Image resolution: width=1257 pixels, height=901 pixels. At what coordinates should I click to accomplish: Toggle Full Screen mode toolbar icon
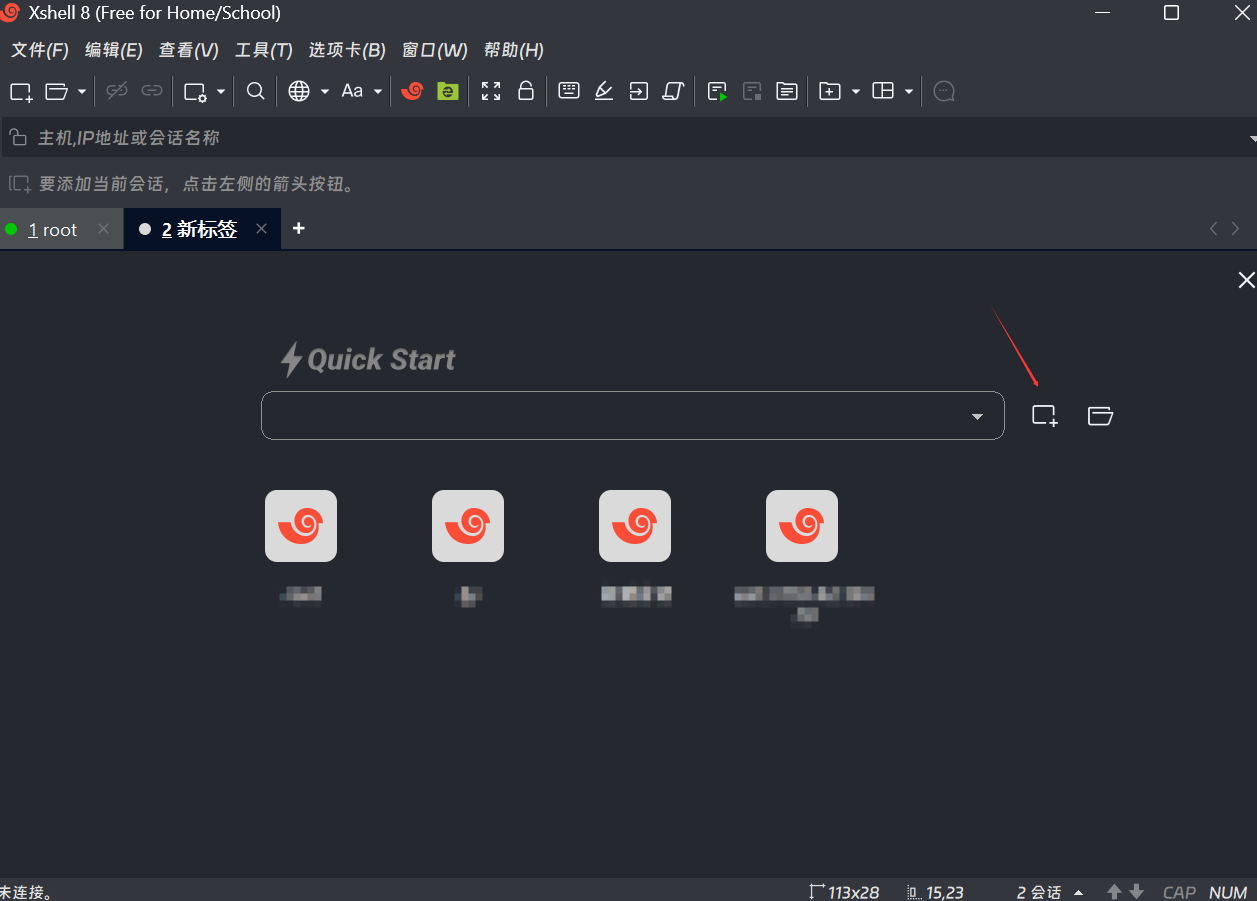491,91
